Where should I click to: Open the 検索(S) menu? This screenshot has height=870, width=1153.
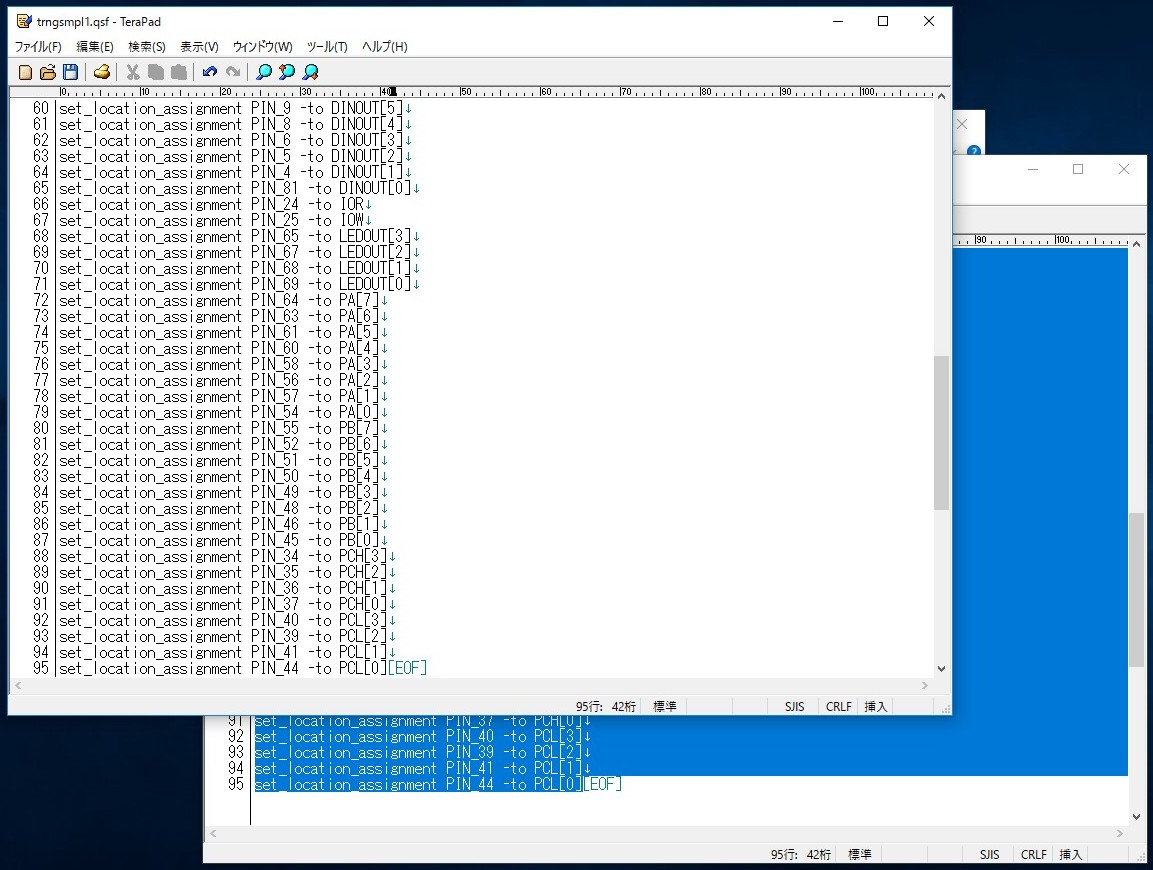(x=147, y=46)
